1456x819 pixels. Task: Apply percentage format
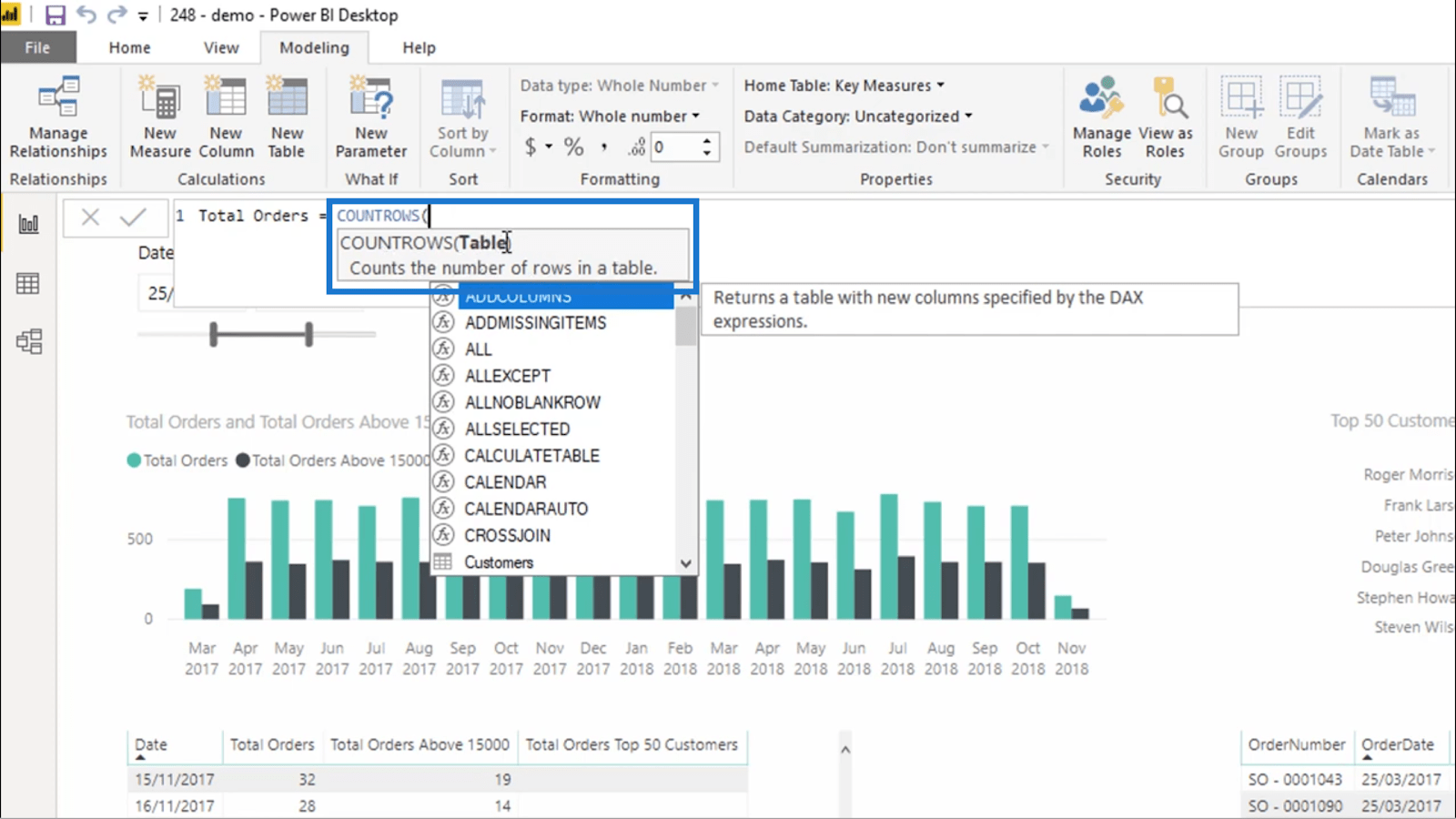pos(573,147)
